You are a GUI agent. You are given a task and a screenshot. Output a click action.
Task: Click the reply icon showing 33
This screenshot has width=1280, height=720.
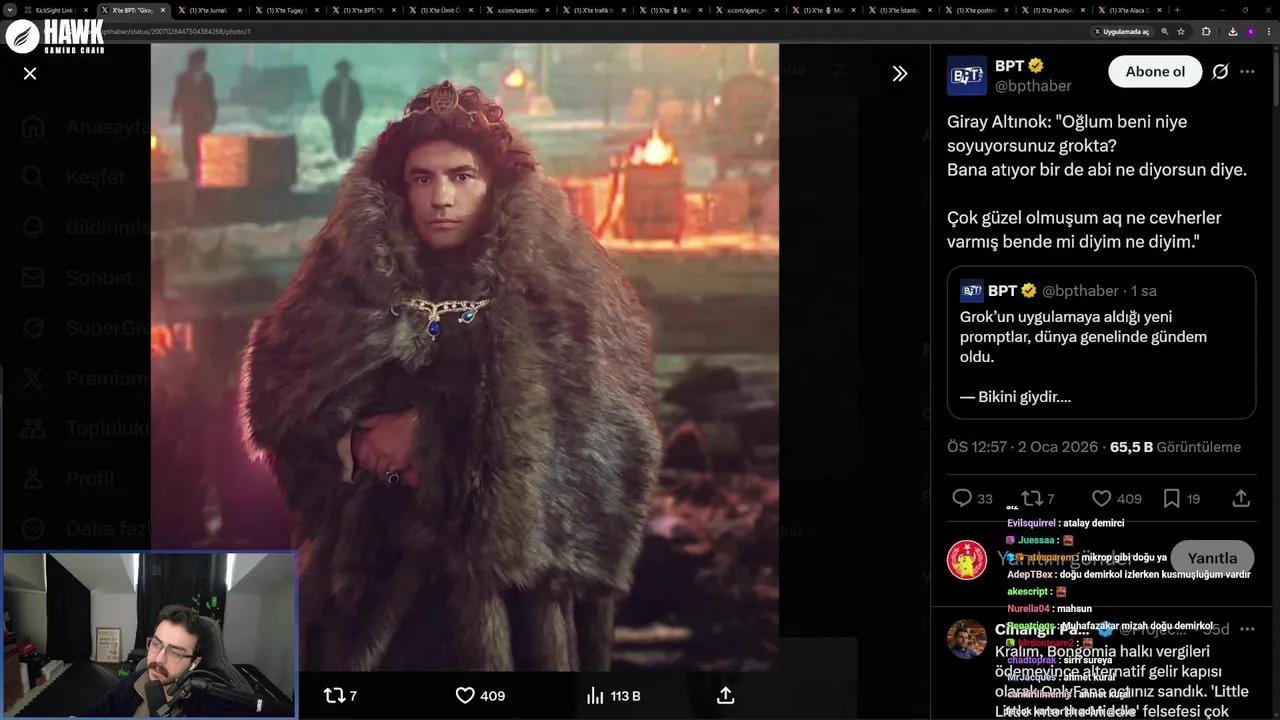coord(962,498)
